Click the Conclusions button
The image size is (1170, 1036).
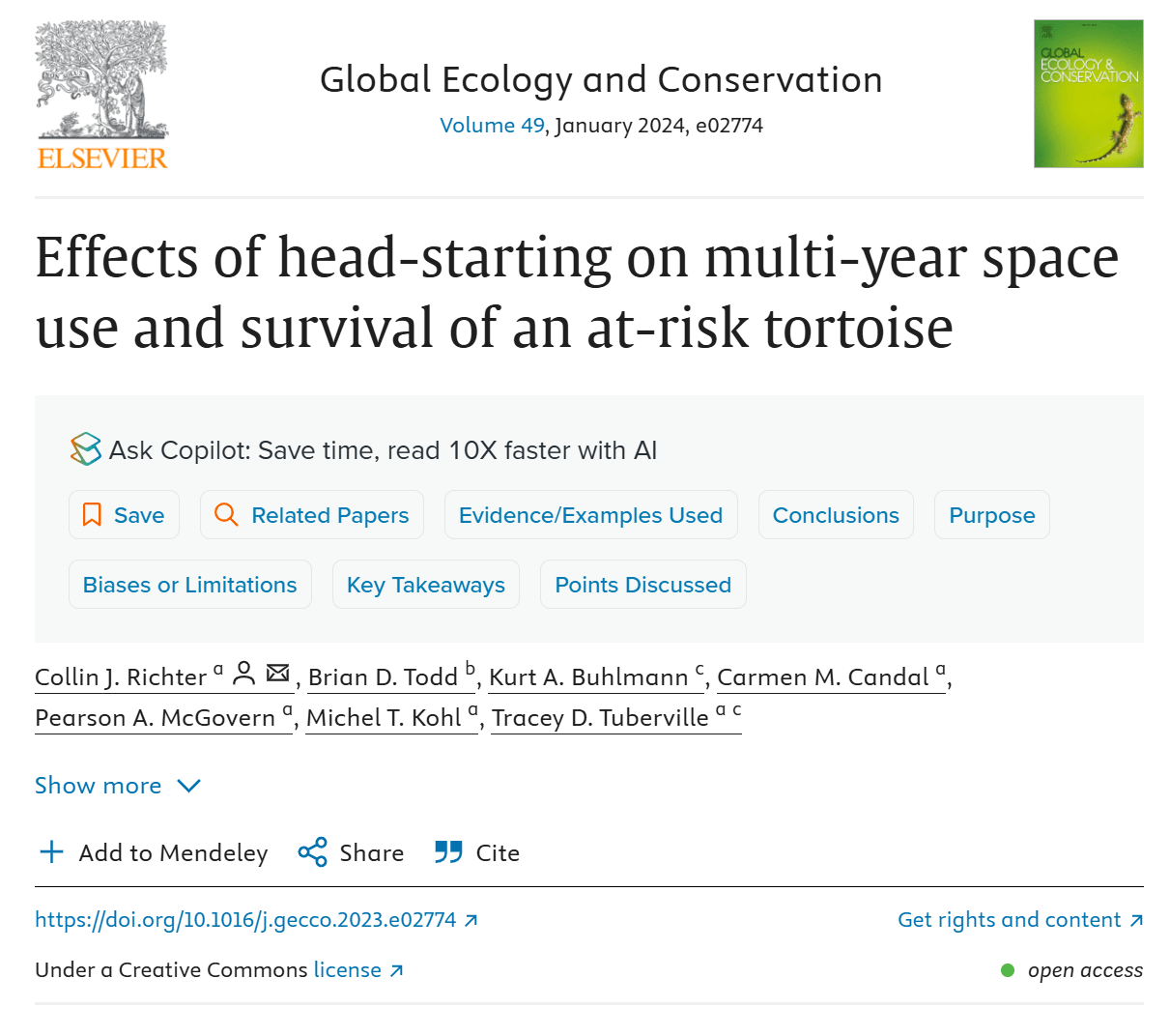tap(836, 515)
